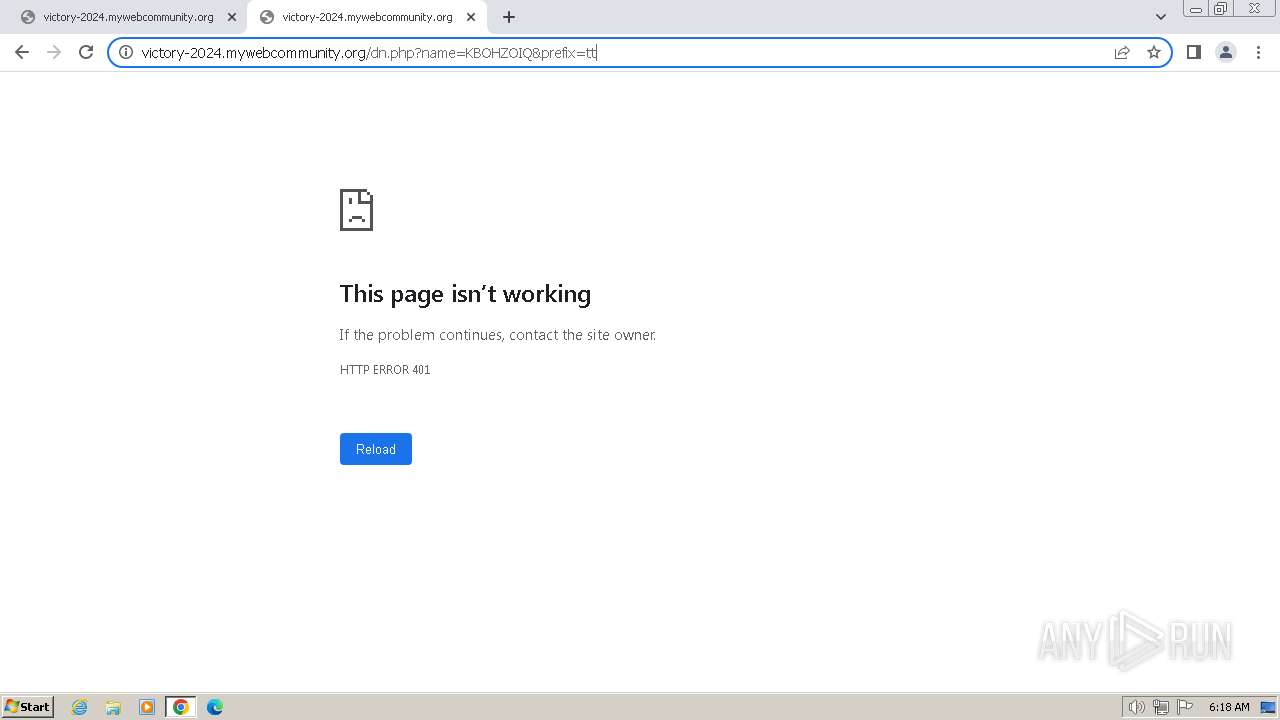1280x720 pixels.
Task: Click the 'contact the site owner' message
Action: pos(498,335)
